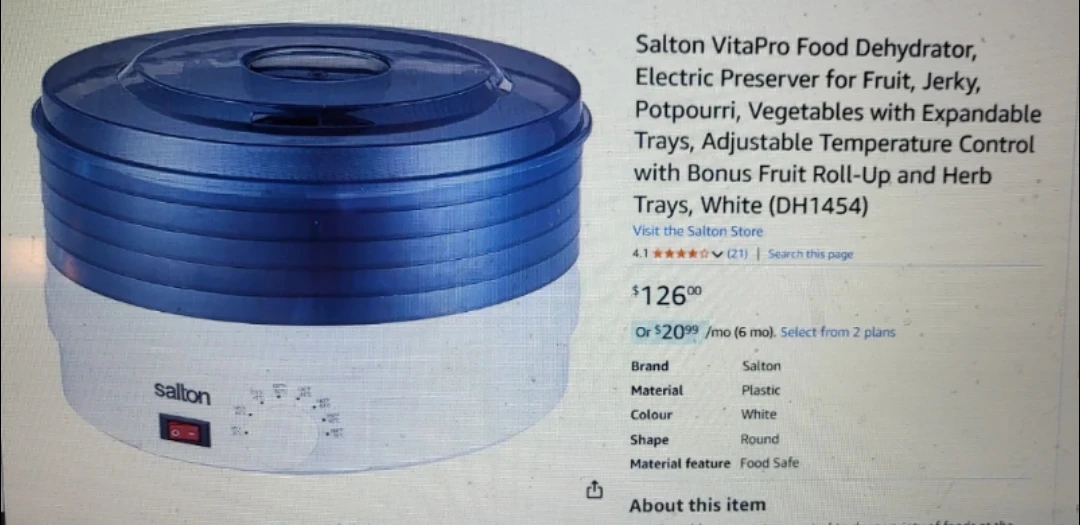Viewport: 1080px width, 525px height.
Task: Click the salton logo on the dehydrator base
Action: tap(182, 393)
